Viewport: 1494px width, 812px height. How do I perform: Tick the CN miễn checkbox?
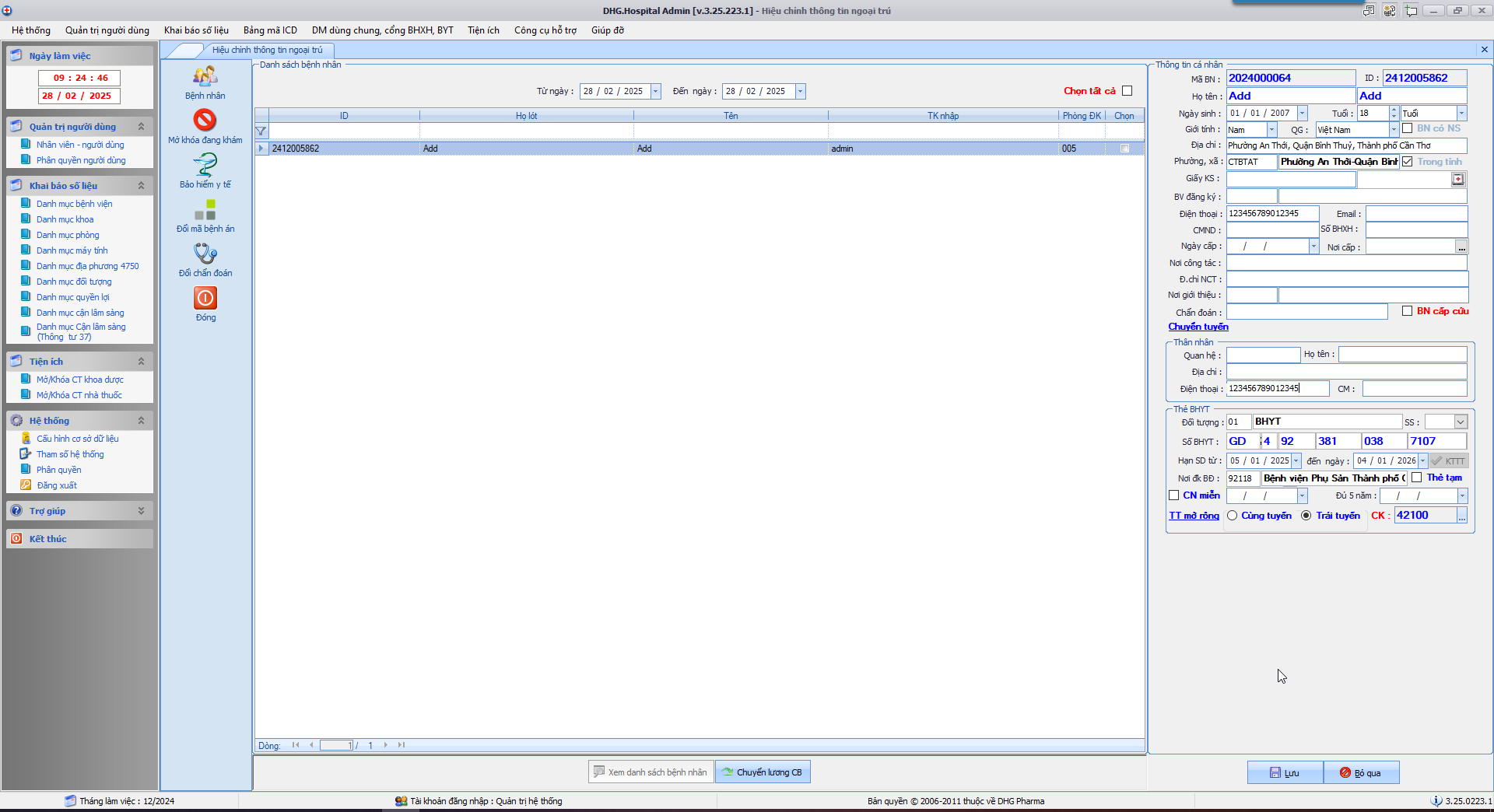click(x=1173, y=495)
